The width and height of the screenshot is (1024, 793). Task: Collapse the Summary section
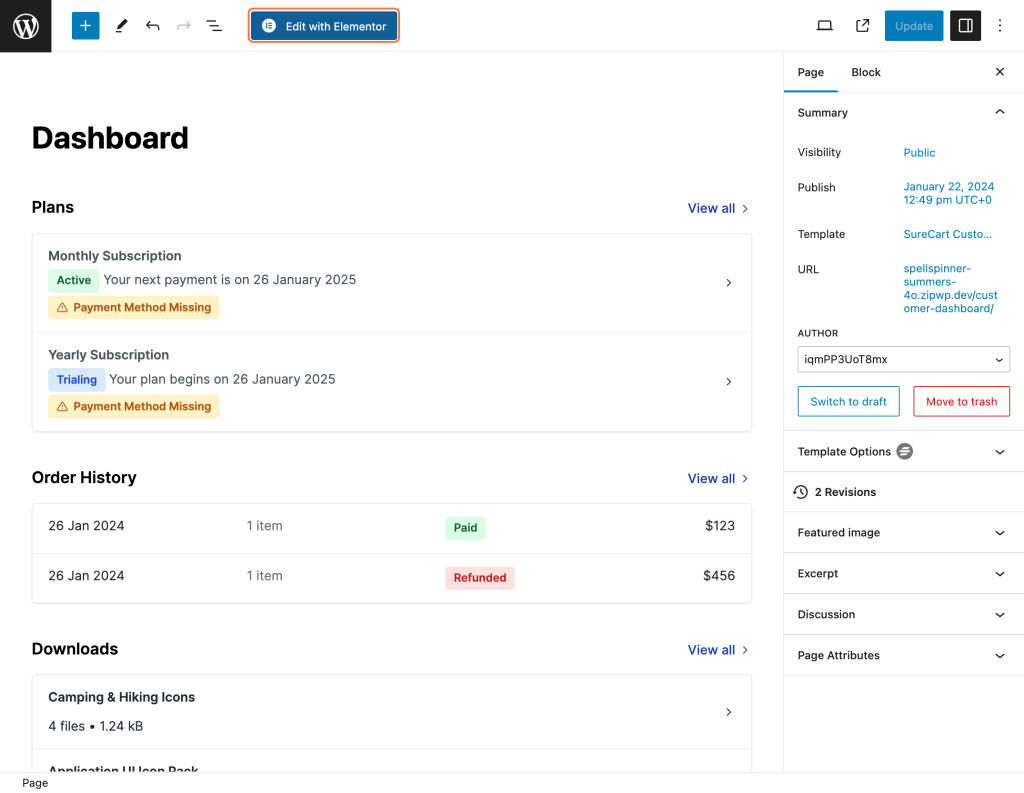999,113
